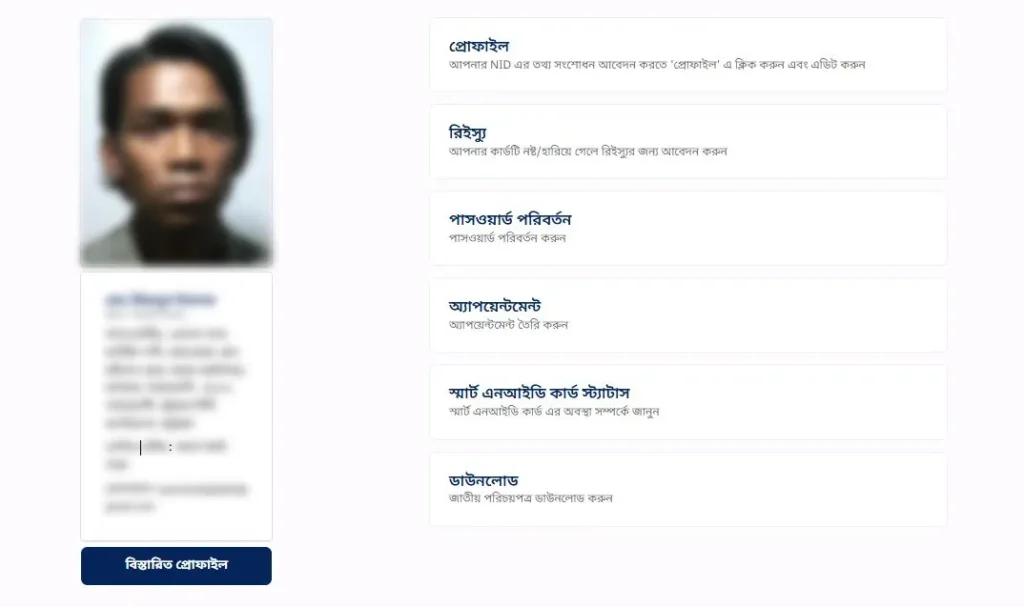The height and width of the screenshot is (607, 1024).
Task: Click the NID তথ্য সংশোধন description text
Action: (656, 65)
